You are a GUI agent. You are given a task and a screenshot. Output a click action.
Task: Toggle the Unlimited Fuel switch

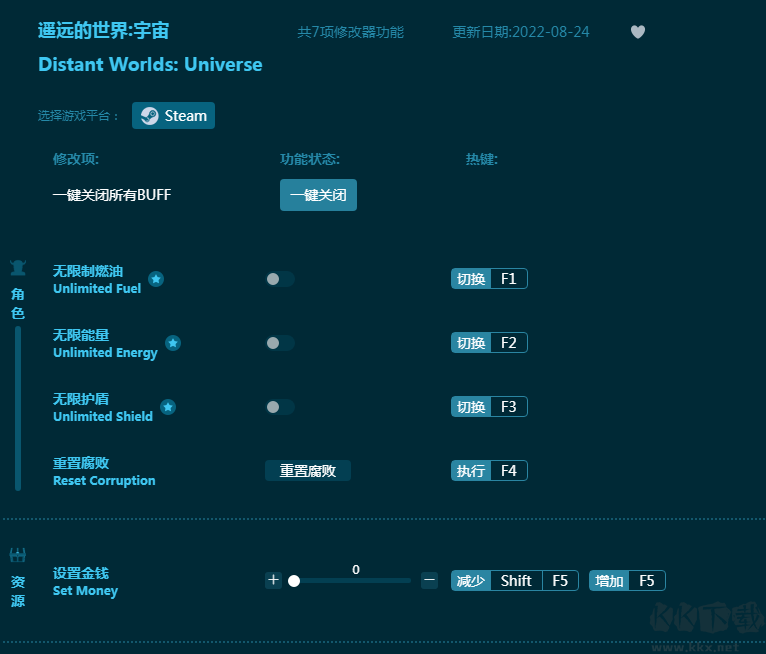point(280,279)
